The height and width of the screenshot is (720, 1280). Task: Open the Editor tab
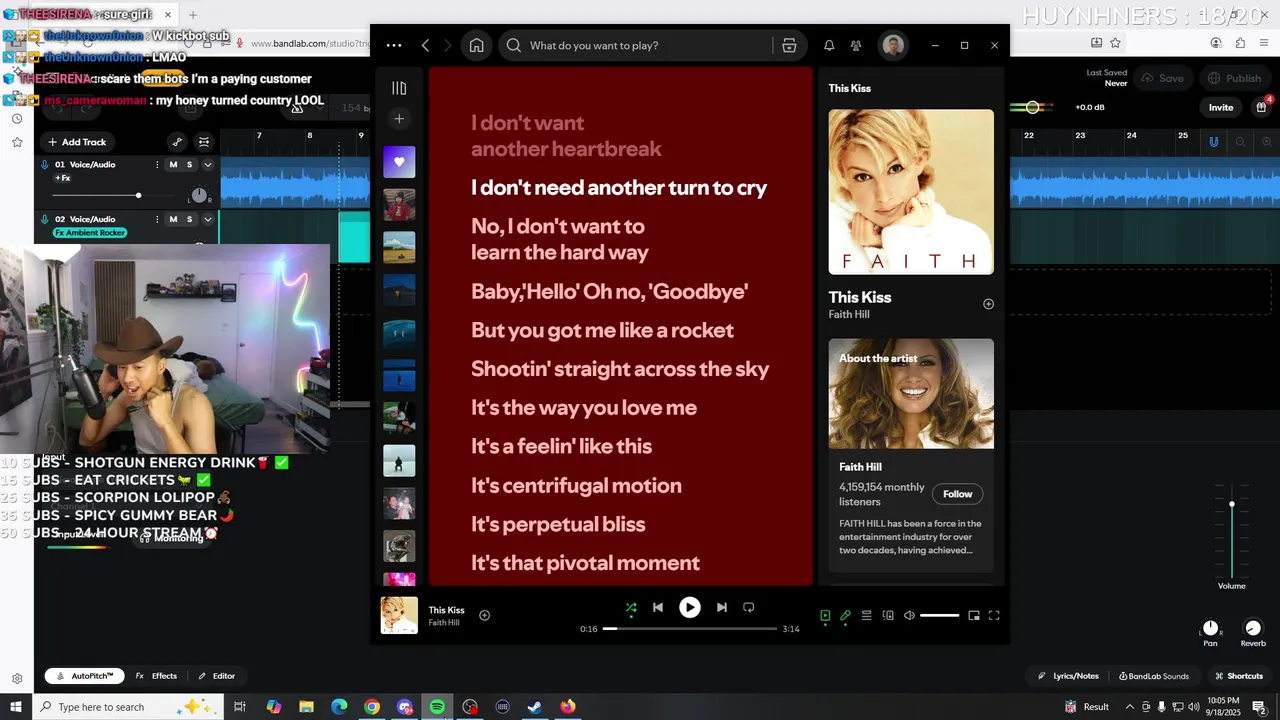coord(216,676)
